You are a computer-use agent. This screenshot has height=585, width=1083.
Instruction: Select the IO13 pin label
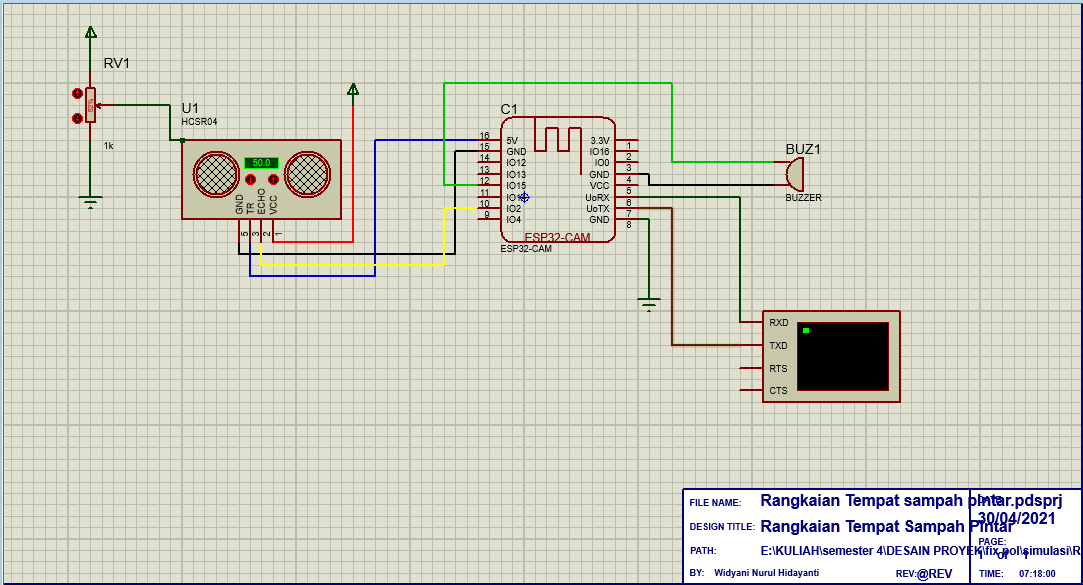click(x=516, y=175)
